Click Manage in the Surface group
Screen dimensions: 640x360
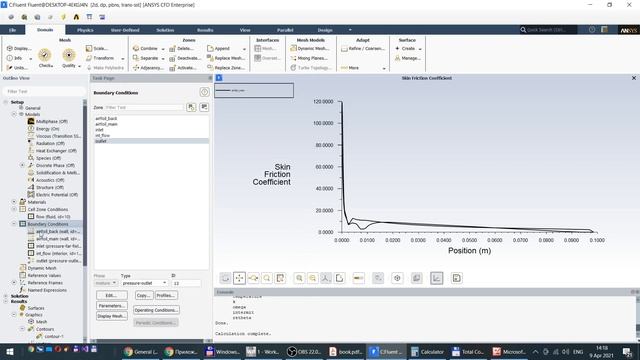click(407, 58)
